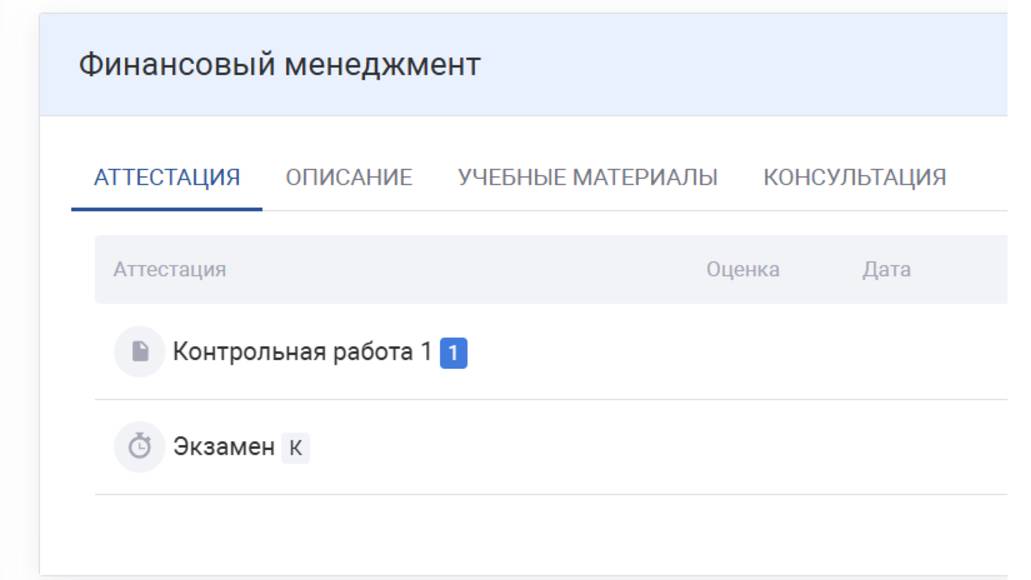This screenshot has height=580, width=1031.
Task: Click the document icon beside Контрольная работа 1
Action: point(140,352)
